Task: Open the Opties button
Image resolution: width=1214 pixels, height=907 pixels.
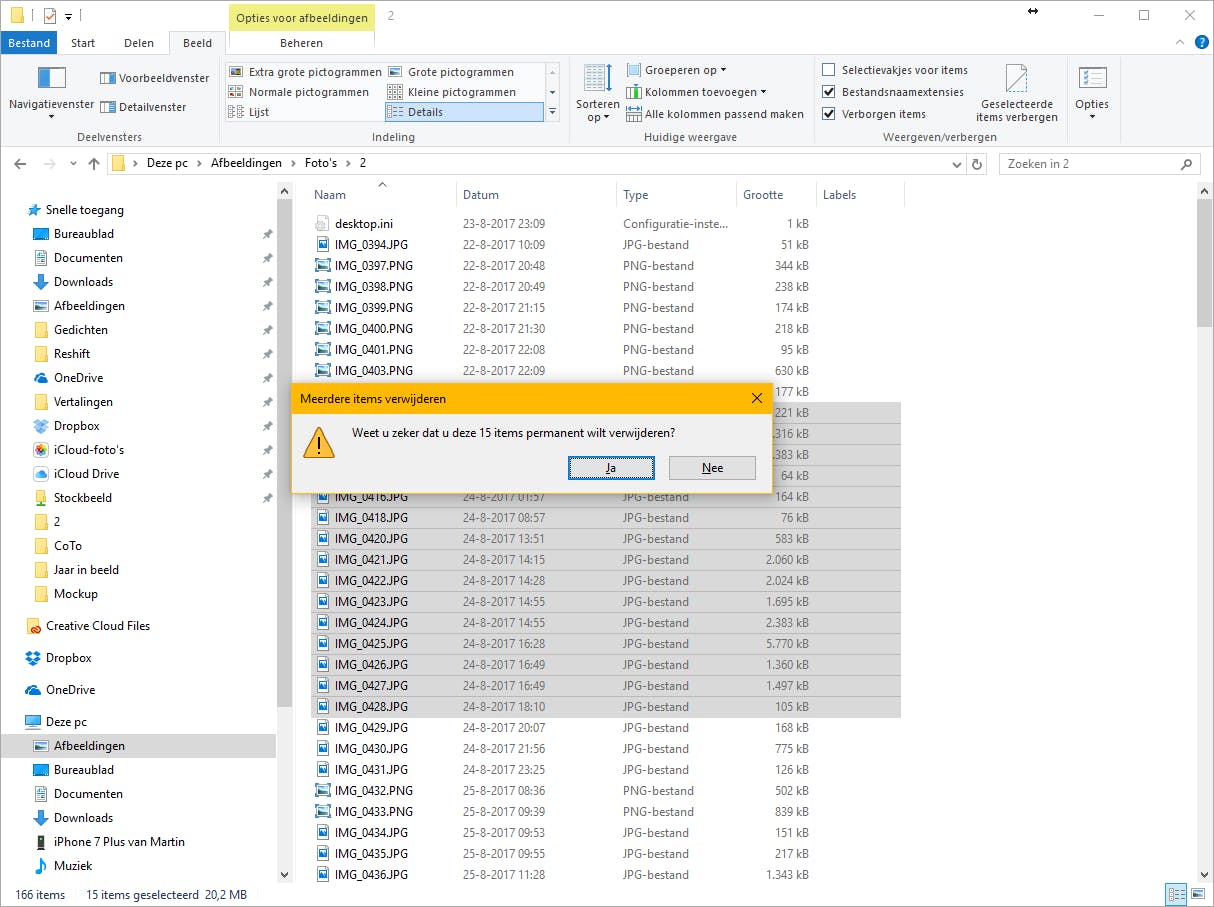Action: (1092, 94)
